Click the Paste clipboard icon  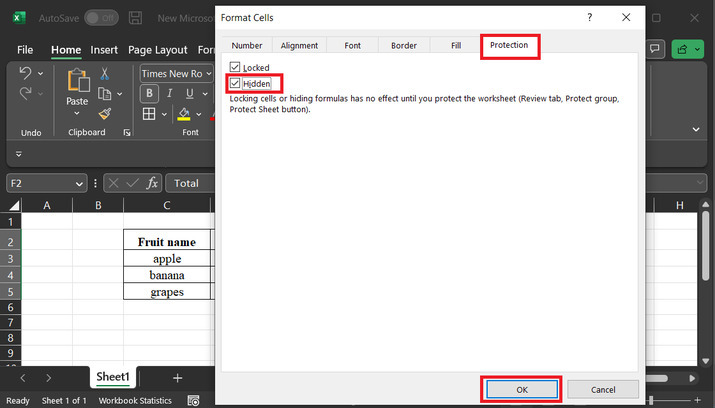(78, 81)
